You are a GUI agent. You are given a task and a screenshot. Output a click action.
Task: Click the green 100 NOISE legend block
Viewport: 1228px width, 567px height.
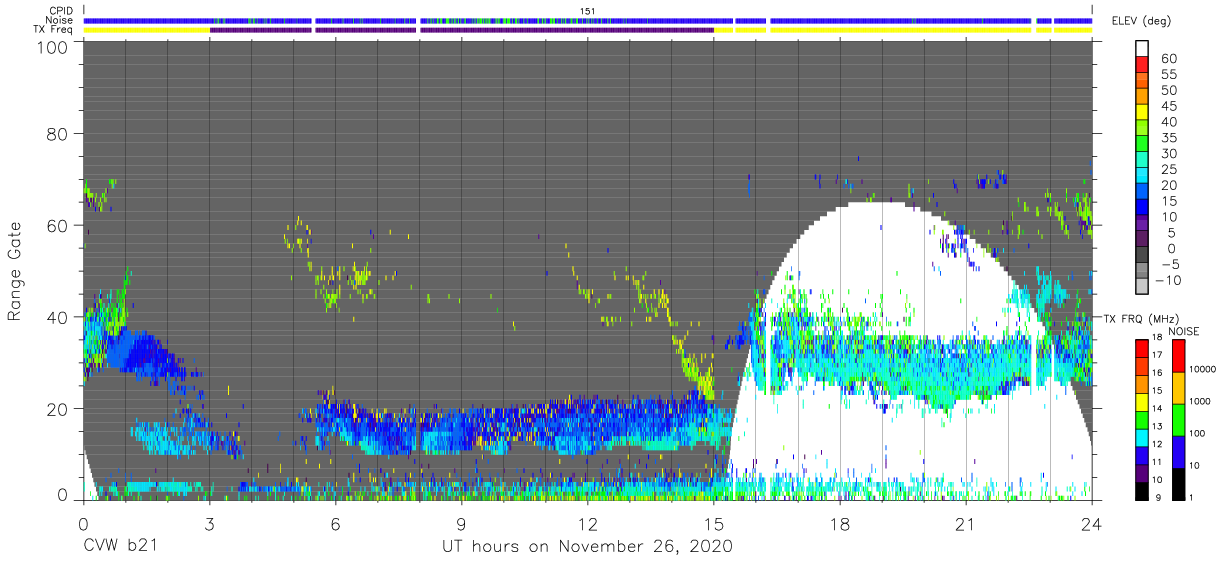click(x=1179, y=419)
